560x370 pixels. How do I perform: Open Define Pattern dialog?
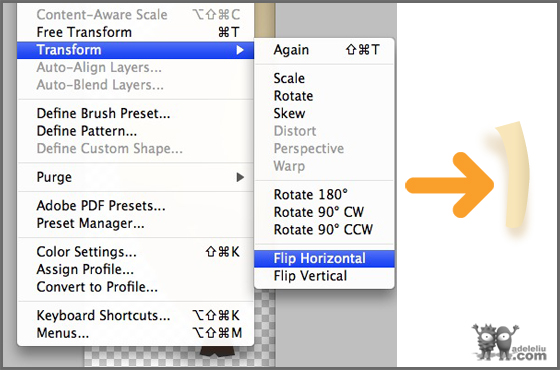[x=135, y=131]
